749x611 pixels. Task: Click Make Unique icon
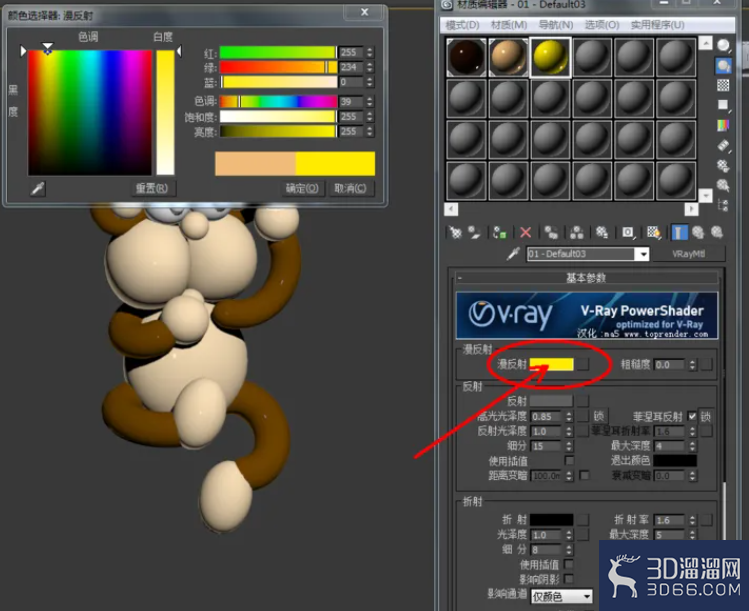577,232
